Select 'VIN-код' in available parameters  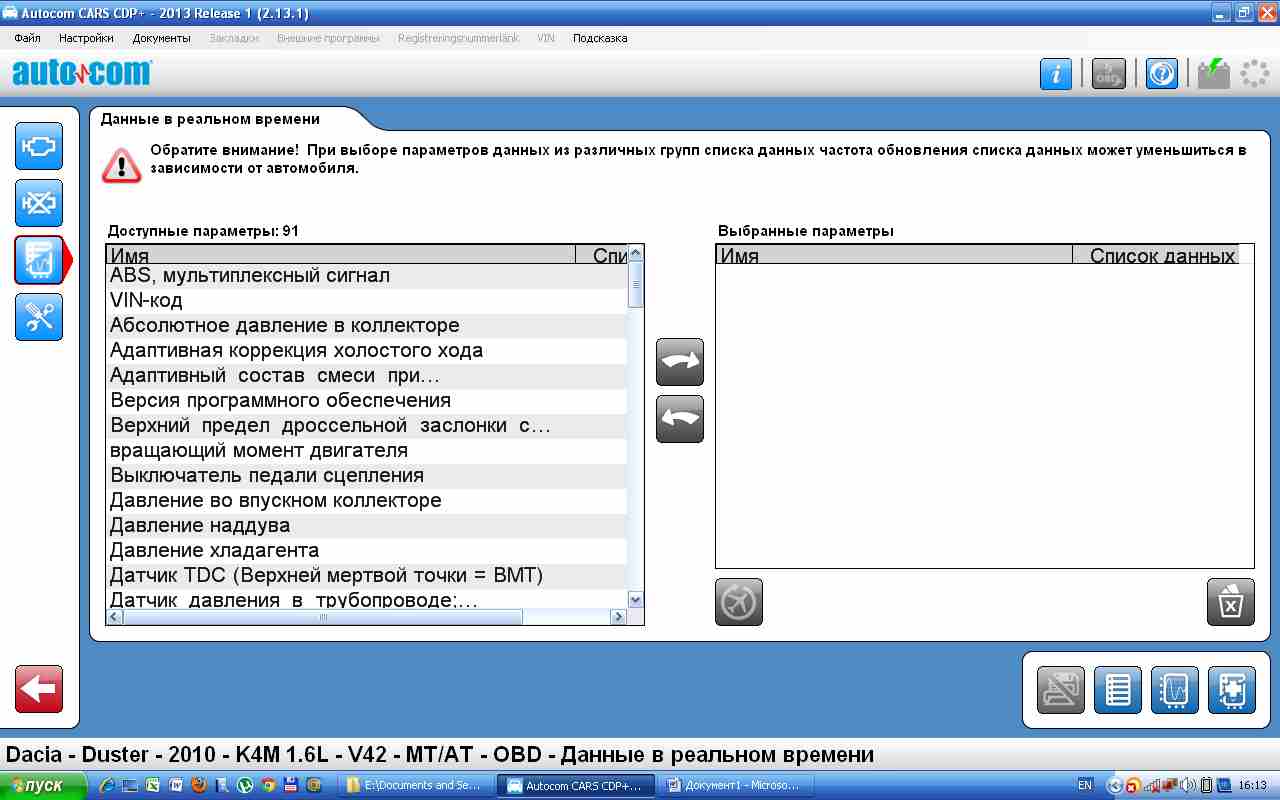[x=146, y=300]
